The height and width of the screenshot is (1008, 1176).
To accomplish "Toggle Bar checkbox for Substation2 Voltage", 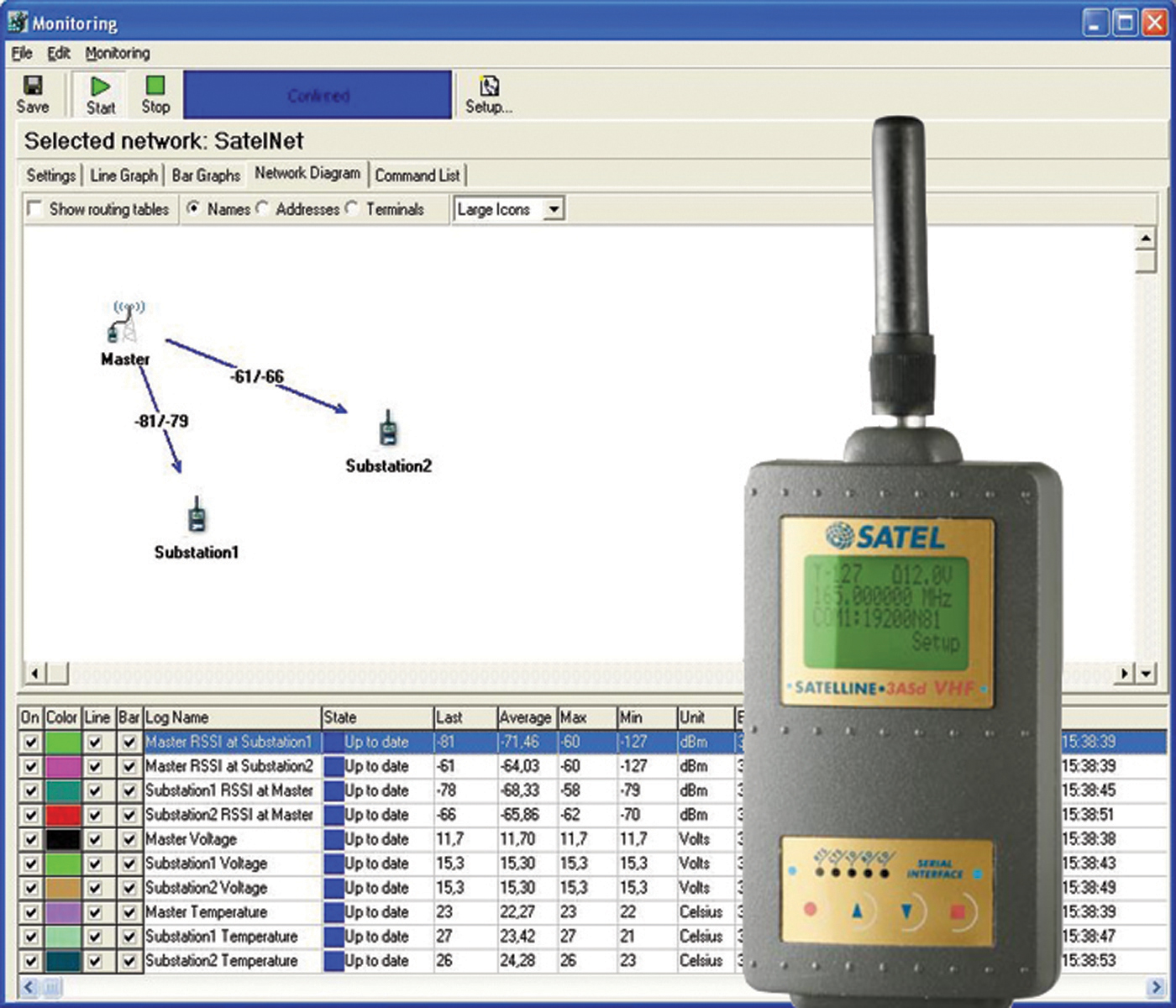I will tap(129, 888).
